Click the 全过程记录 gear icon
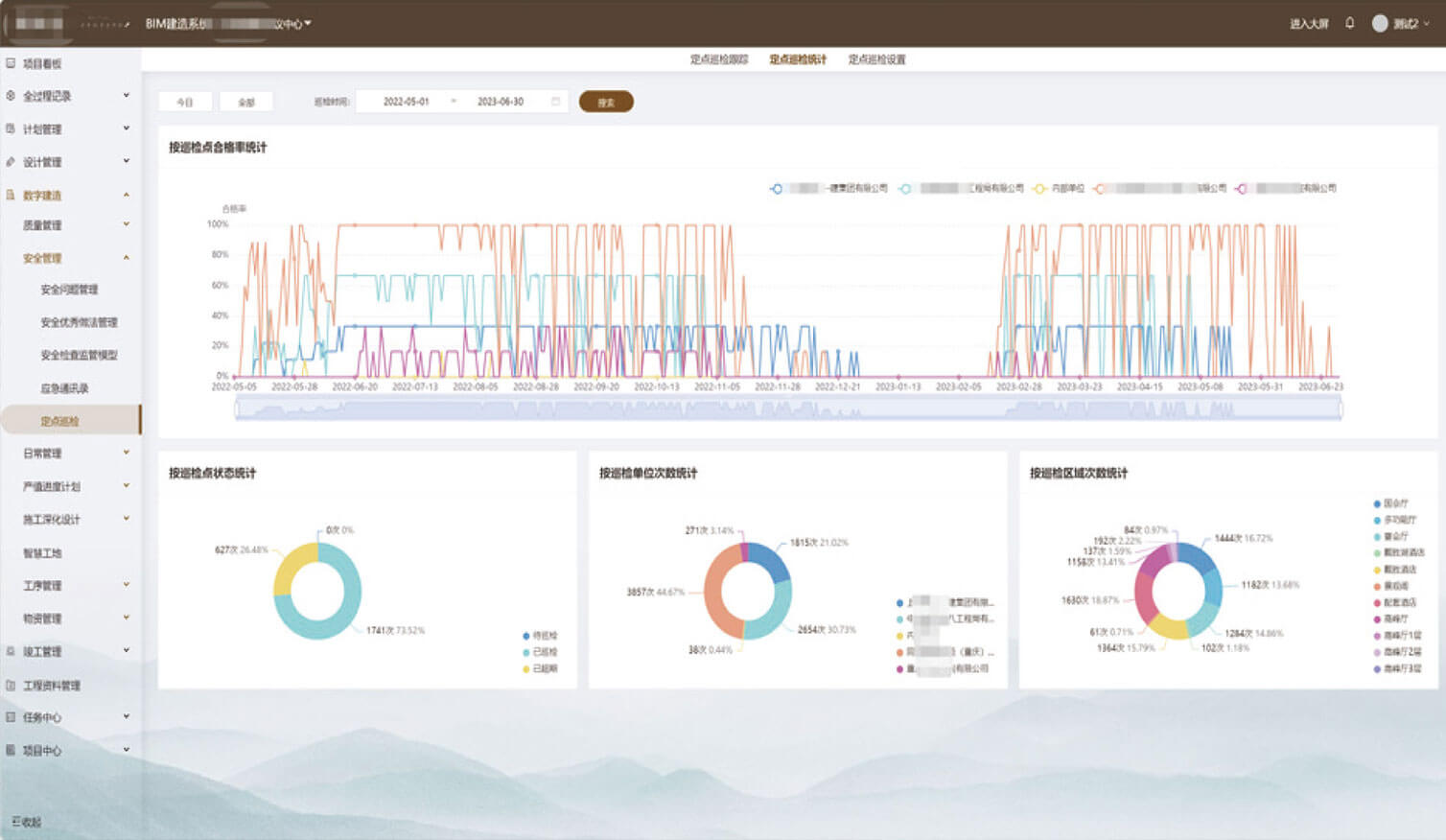Viewport: 1446px width, 840px height. click(11, 96)
